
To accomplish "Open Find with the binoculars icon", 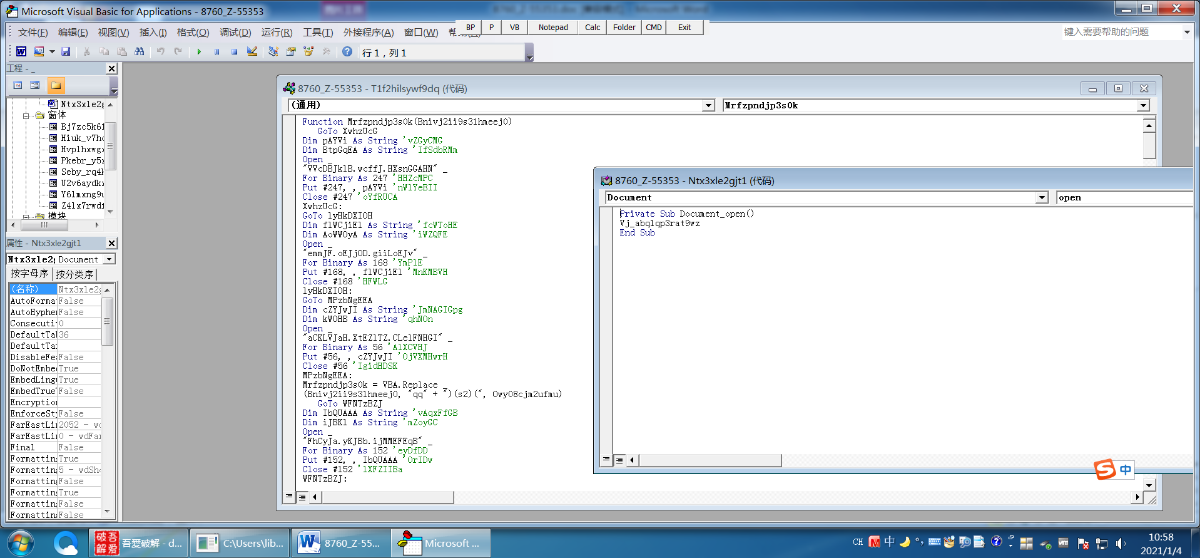I will point(140,51).
